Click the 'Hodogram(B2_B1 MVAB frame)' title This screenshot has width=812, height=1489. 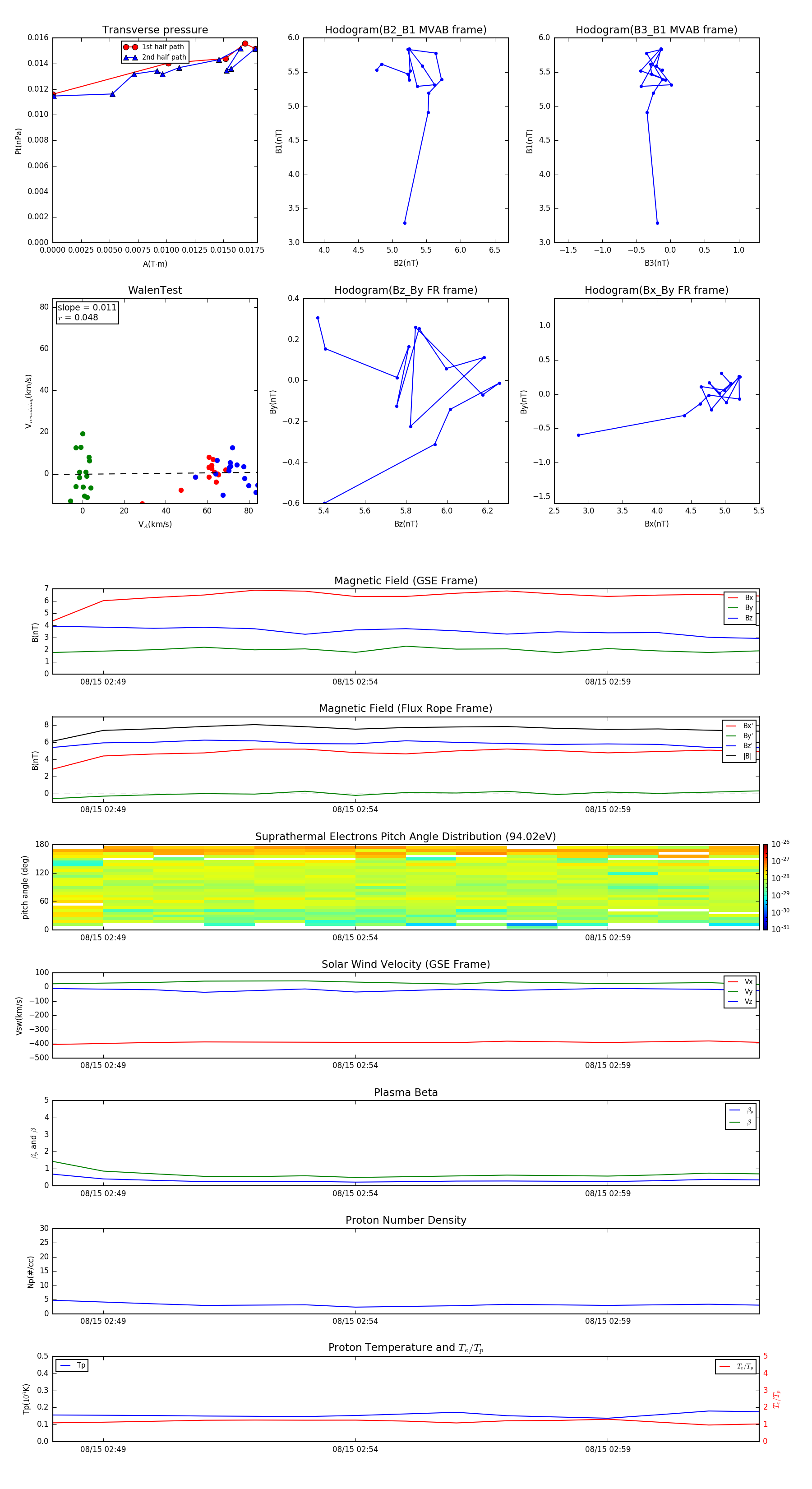(406, 30)
